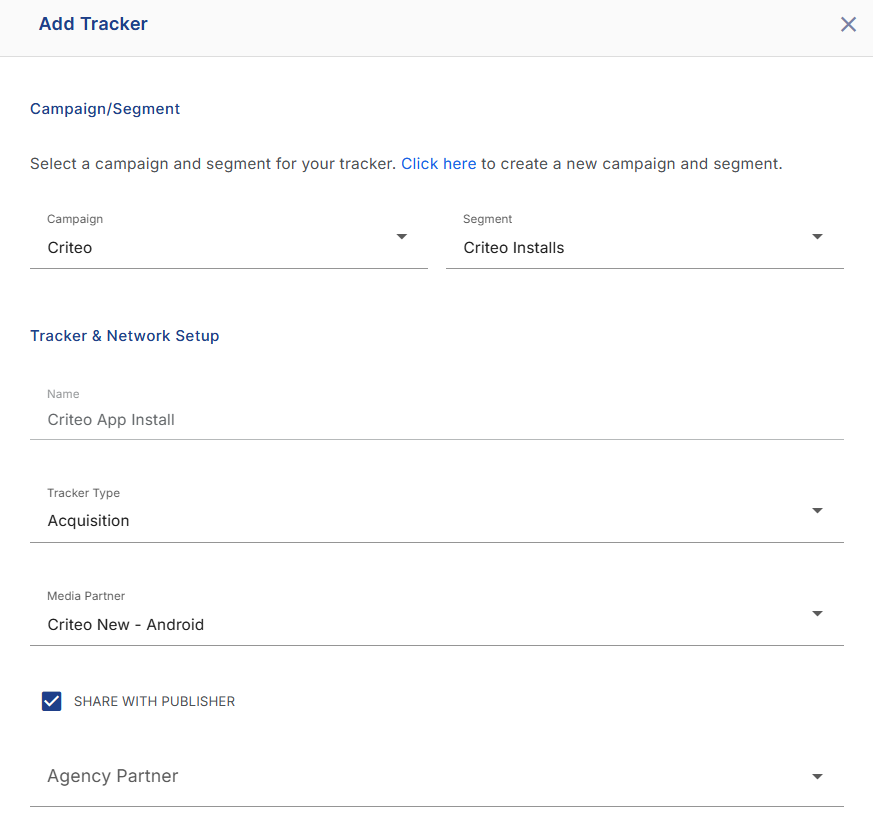The height and width of the screenshot is (833, 873).
Task: Click the 'Tracker & Network Setup' heading
Action: tap(125, 336)
